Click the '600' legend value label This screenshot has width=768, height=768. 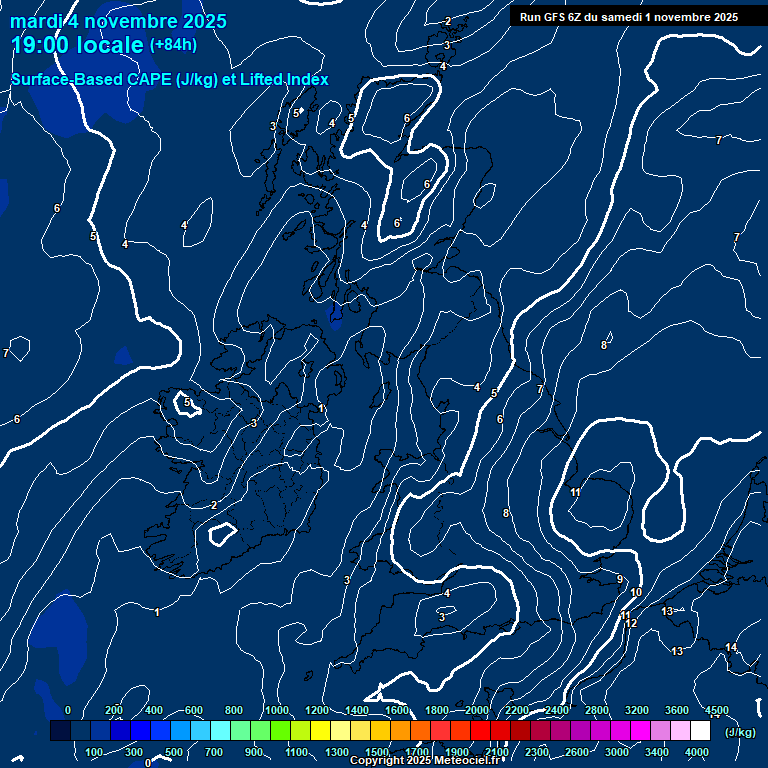(x=193, y=710)
